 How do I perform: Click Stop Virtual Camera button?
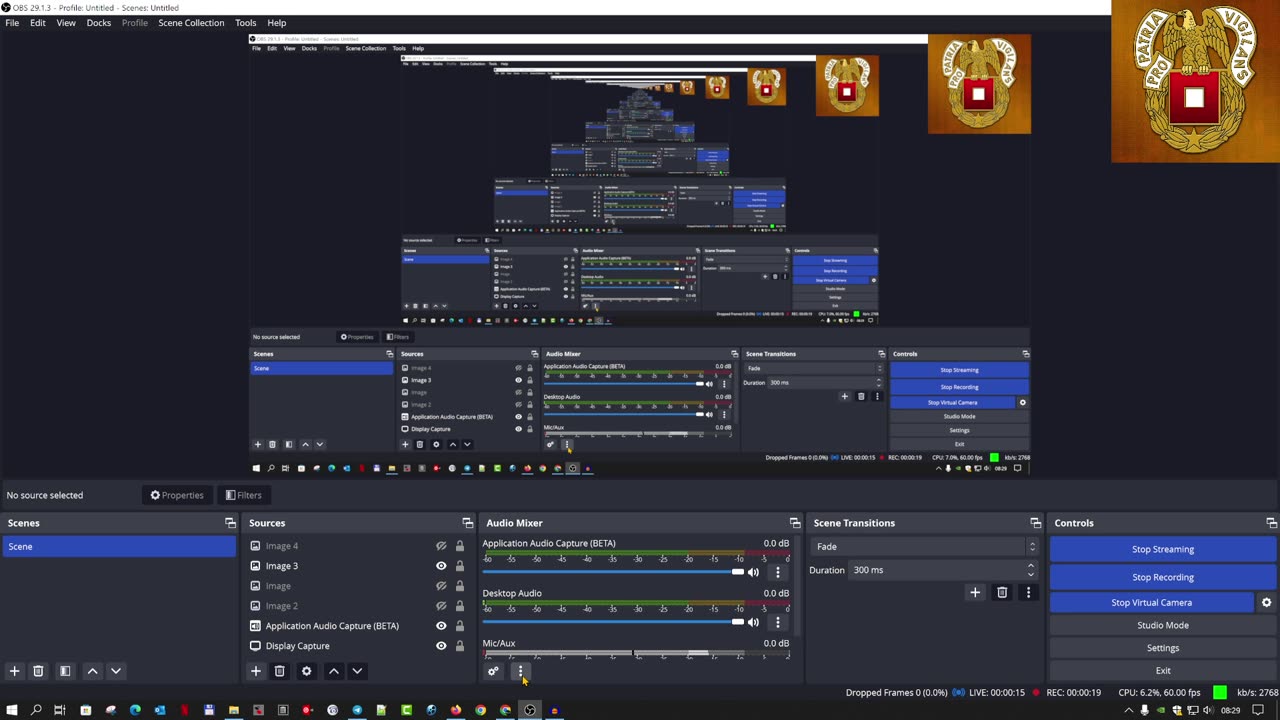(1151, 602)
